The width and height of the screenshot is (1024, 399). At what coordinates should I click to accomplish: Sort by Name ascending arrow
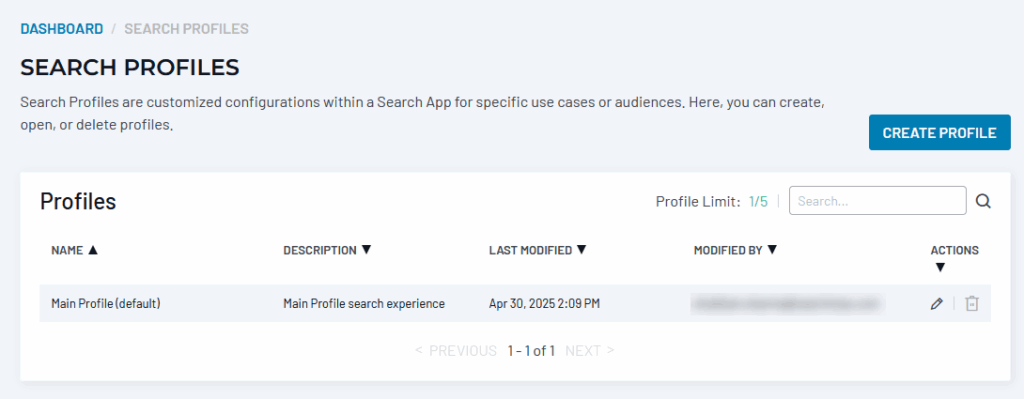(92, 250)
